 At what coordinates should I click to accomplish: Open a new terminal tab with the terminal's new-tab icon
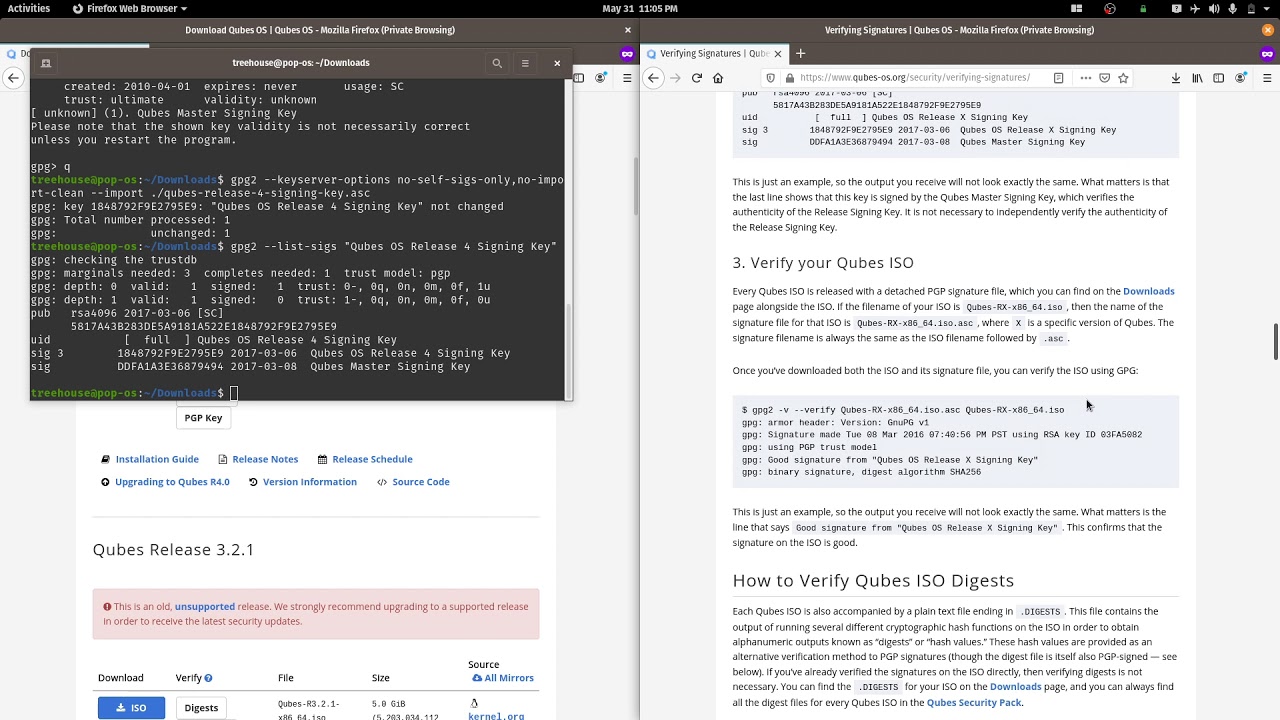45,63
